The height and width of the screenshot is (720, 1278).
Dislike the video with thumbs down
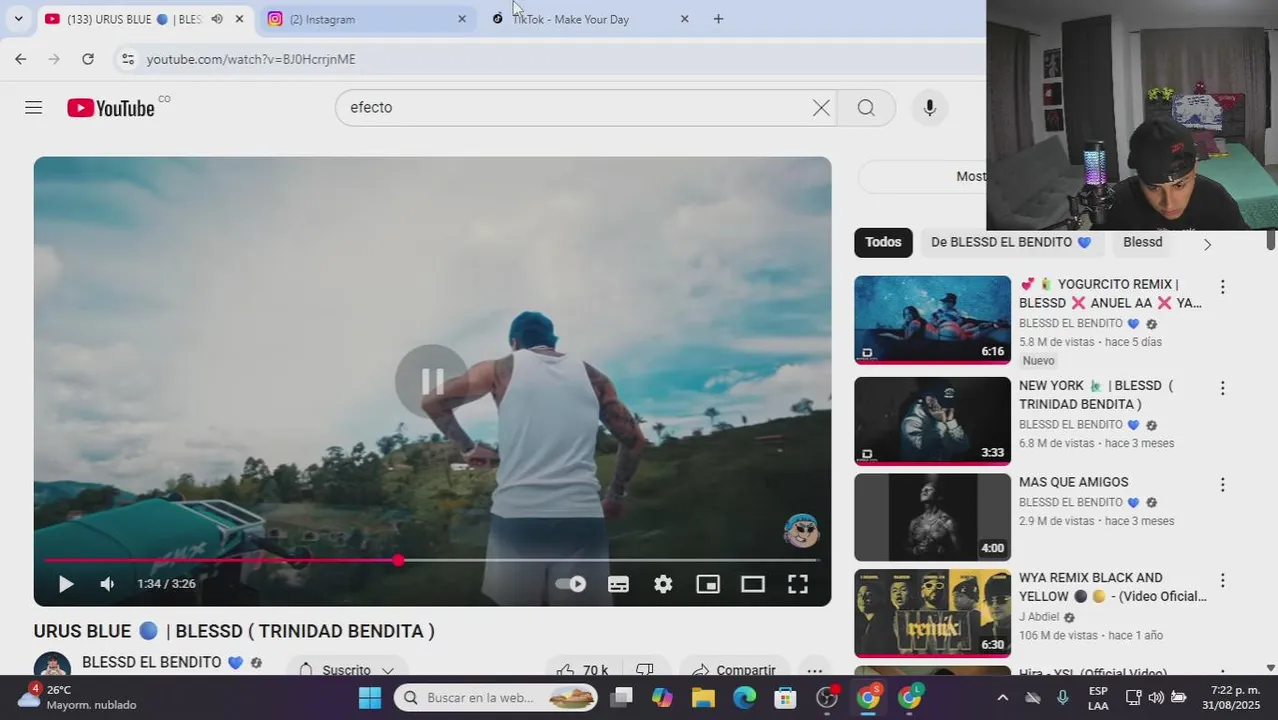645,669
